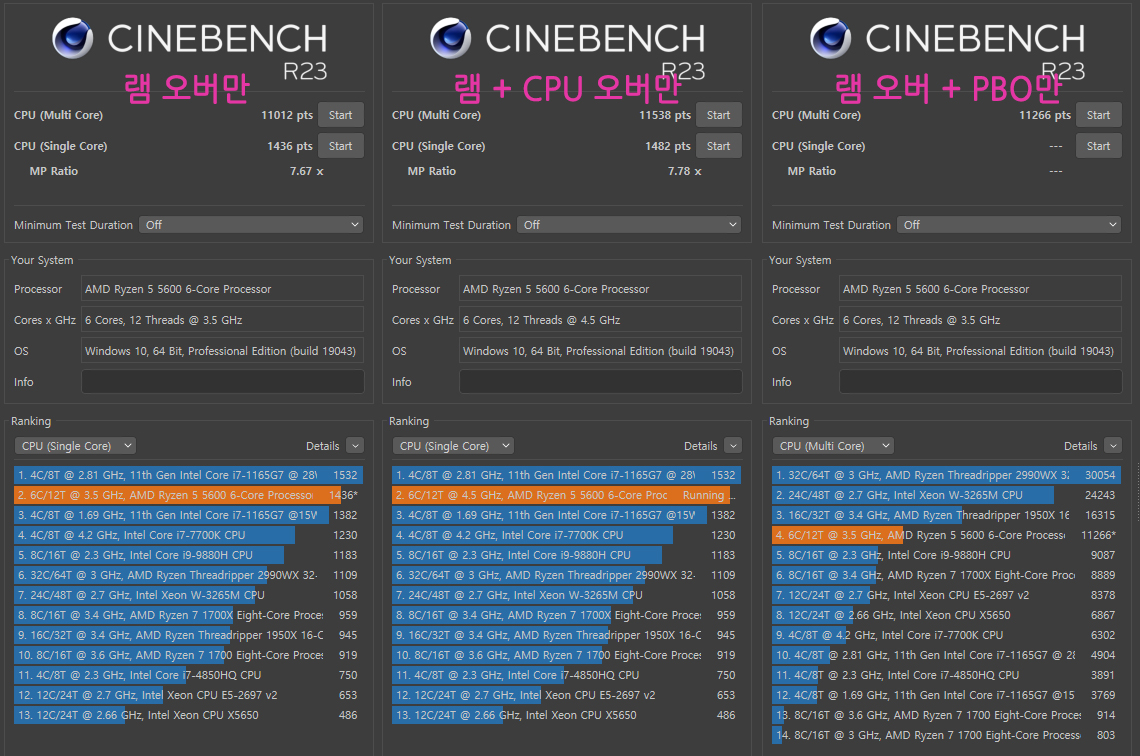Select Threadripper 1950X 16315 row in right ranking
1140x756 pixels.
[947, 515]
